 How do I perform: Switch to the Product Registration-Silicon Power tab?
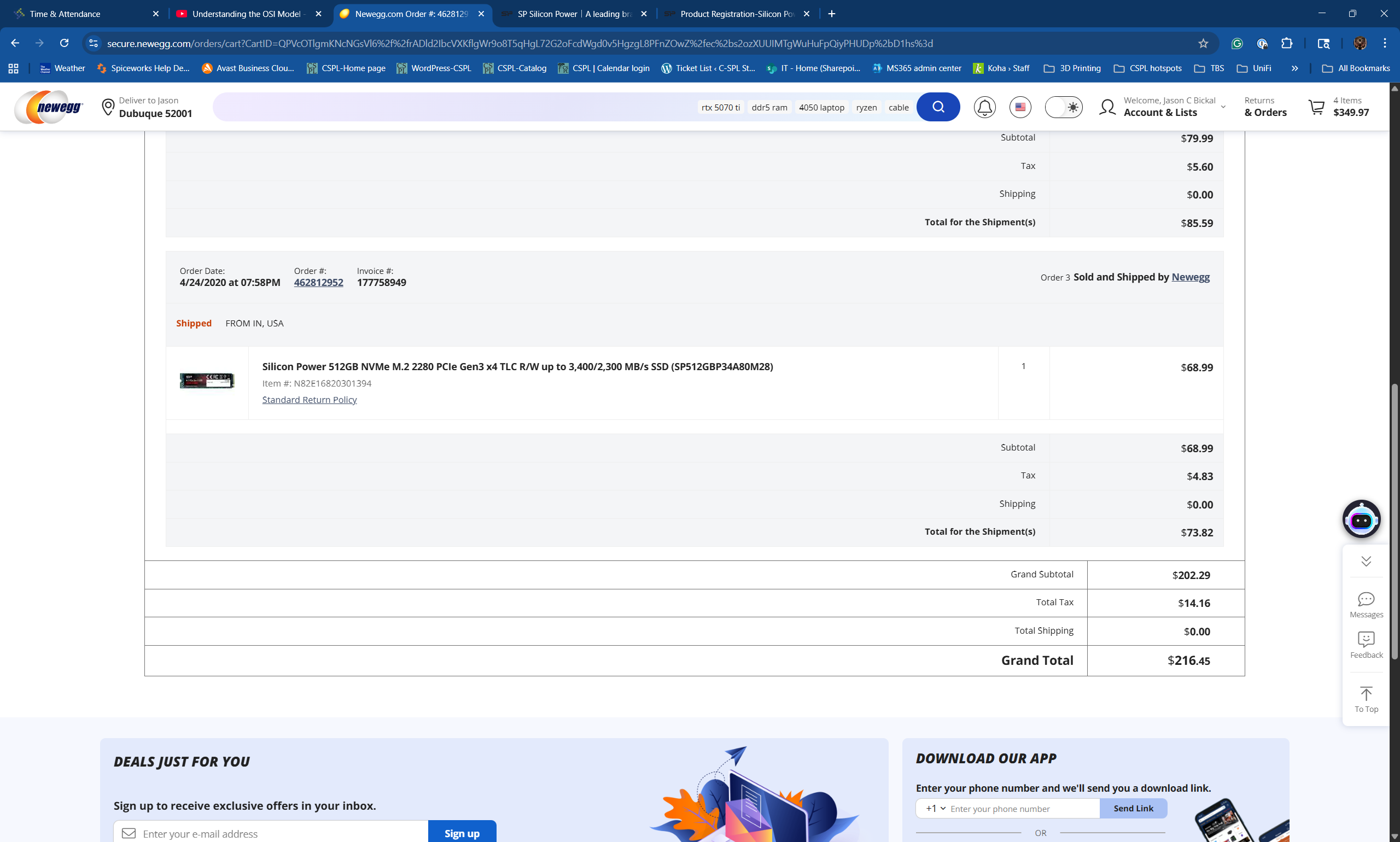click(736, 14)
